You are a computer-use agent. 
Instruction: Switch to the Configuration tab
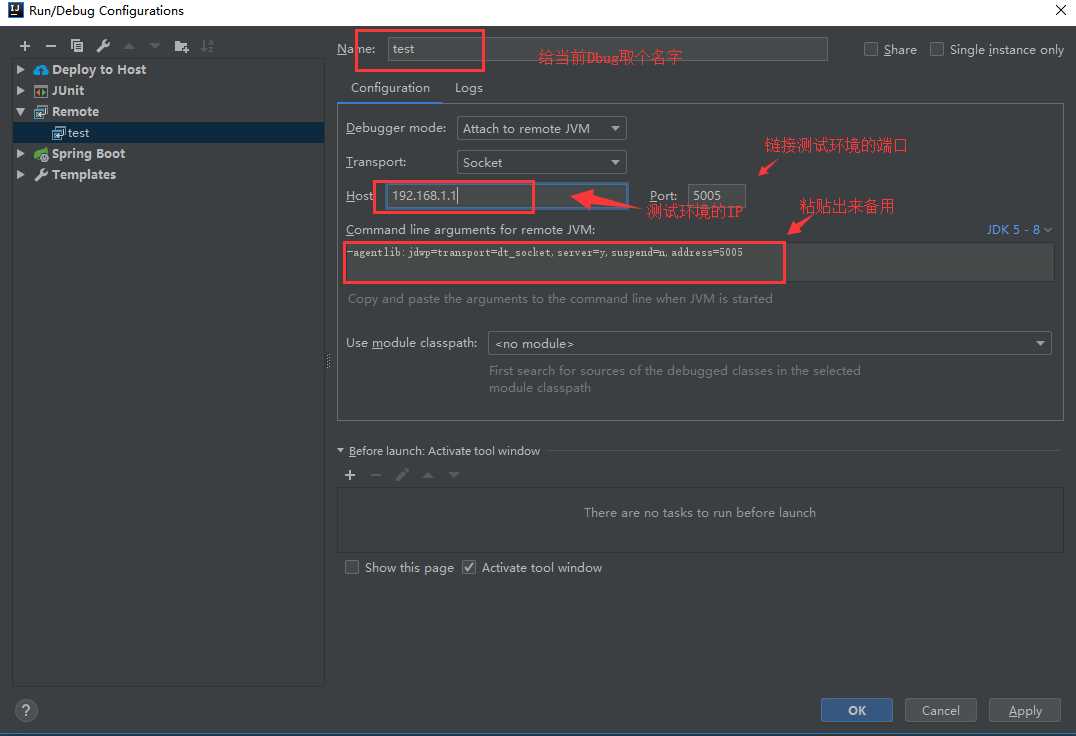[390, 88]
